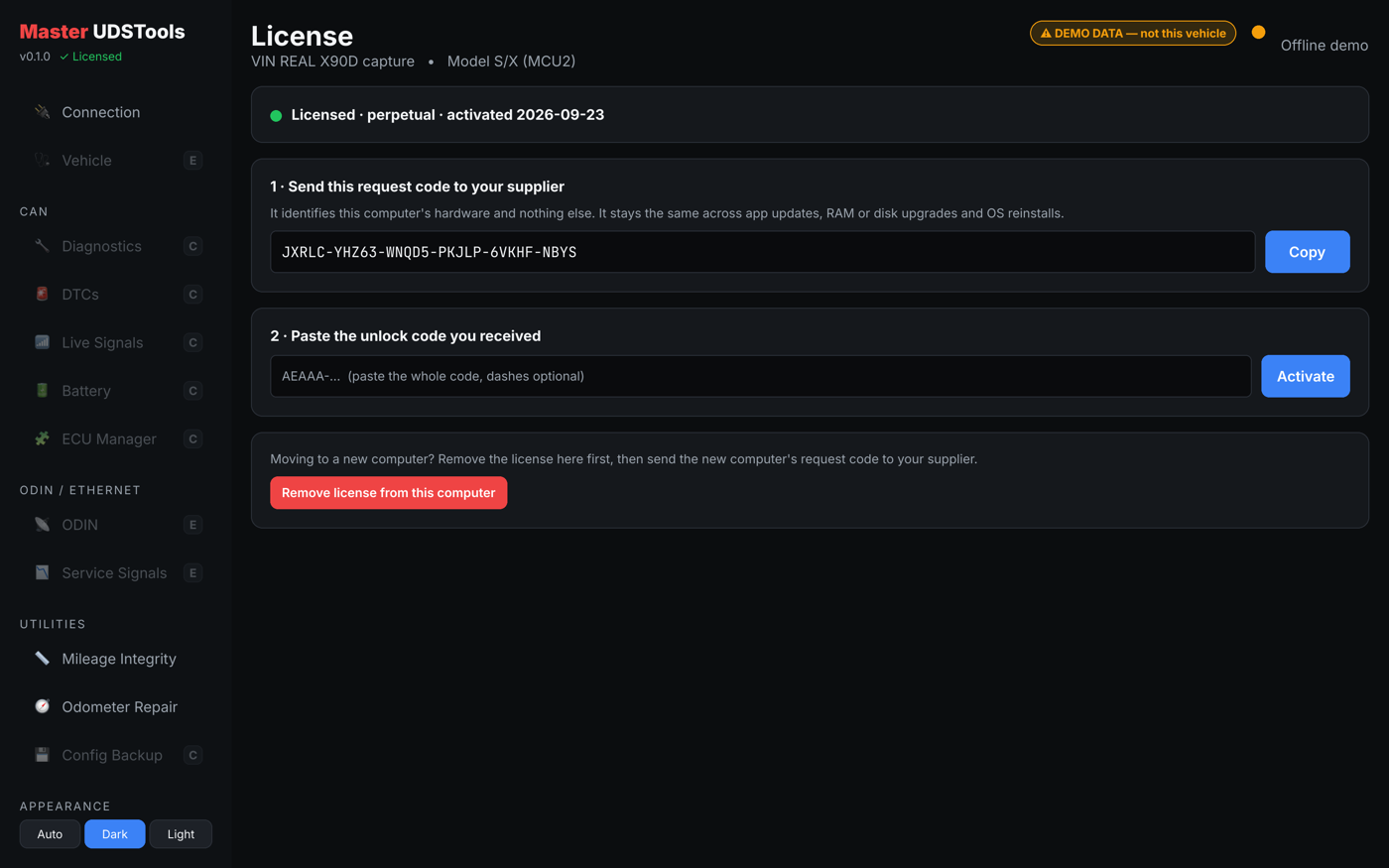Click the Paste the unlock code heading
The width and height of the screenshot is (1389, 868).
pyautogui.click(x=406, y=336)
